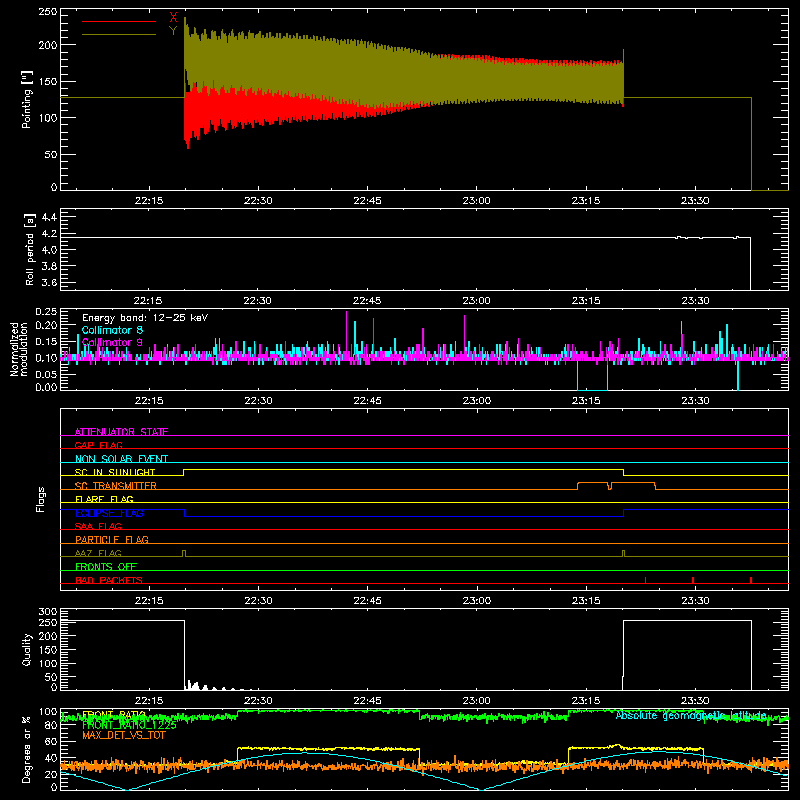
Task: Click the 22:15 label under the Pointing plot
Action: (149, 201)
